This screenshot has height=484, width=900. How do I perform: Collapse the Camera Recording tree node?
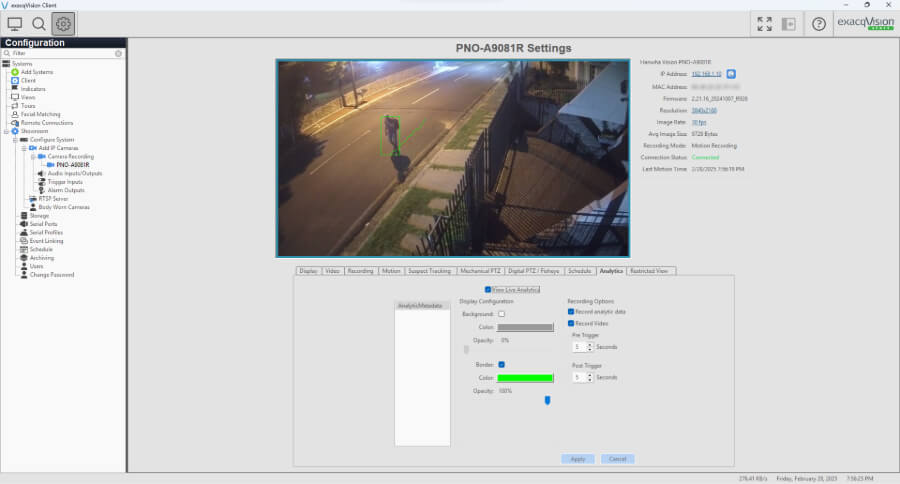tap(32, 157)
